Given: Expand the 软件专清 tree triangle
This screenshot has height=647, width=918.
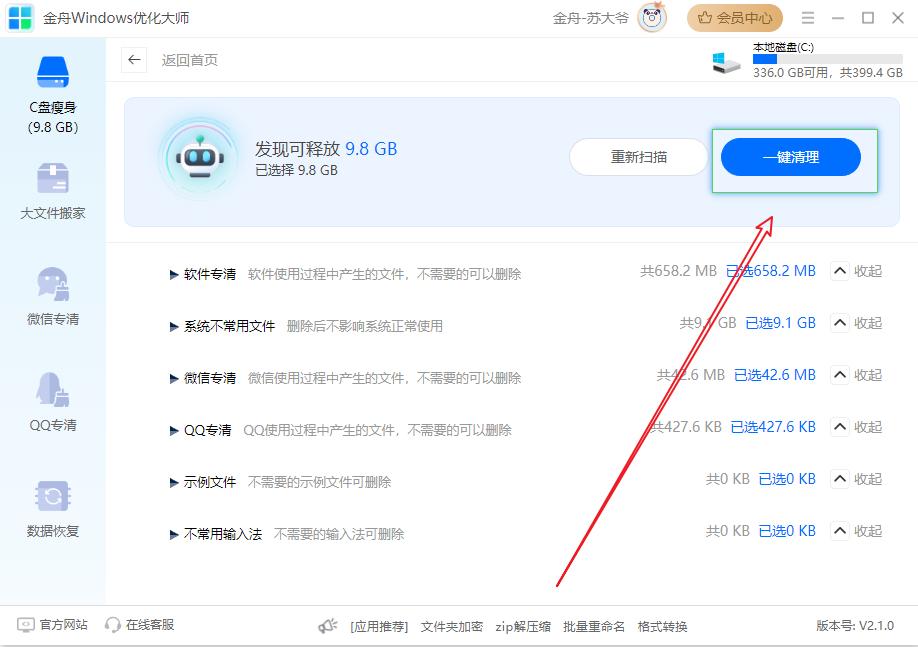Looking at the screenshot, I should (174, 274).
